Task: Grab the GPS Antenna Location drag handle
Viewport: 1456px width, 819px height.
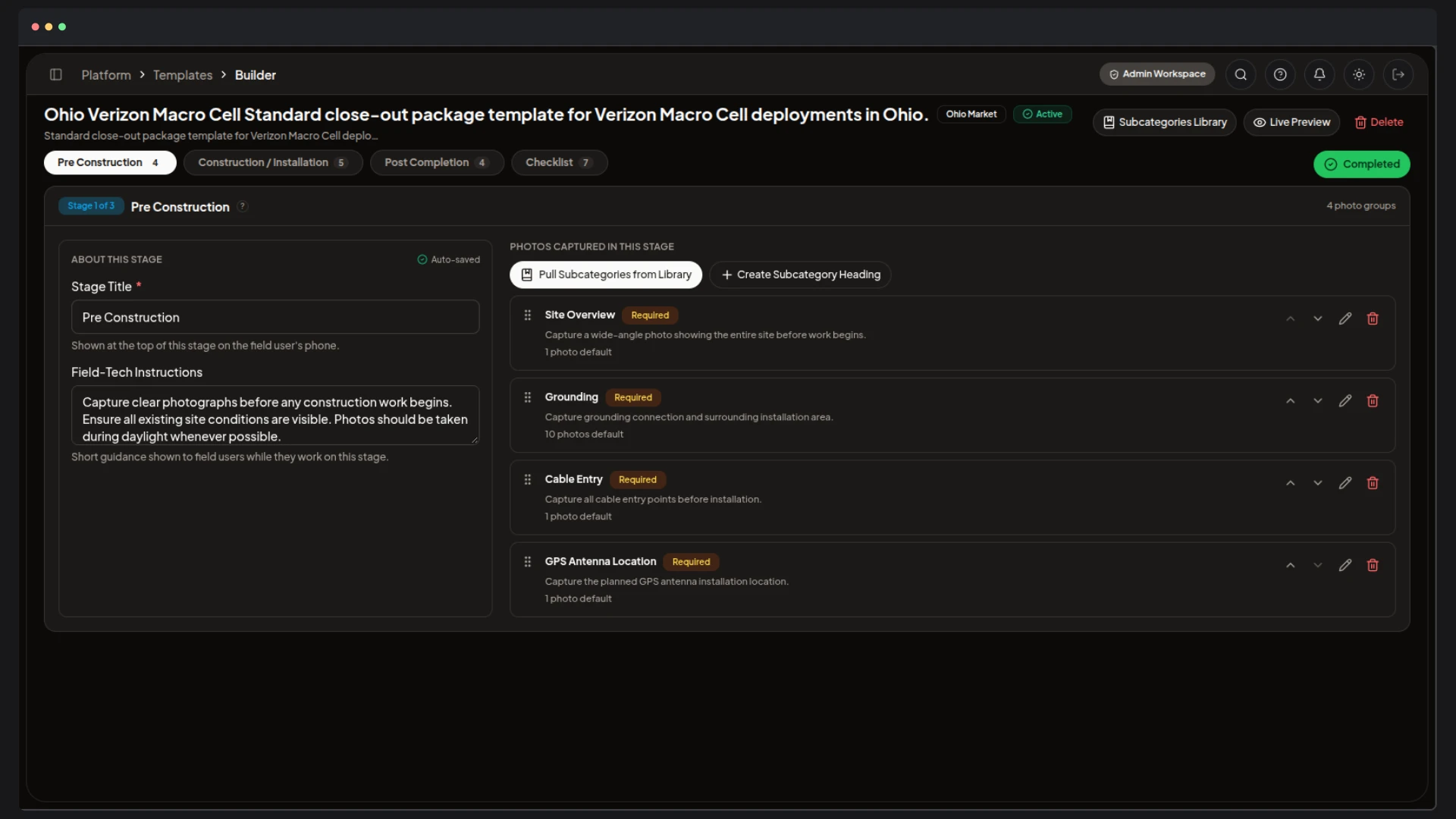Action: 528,561
